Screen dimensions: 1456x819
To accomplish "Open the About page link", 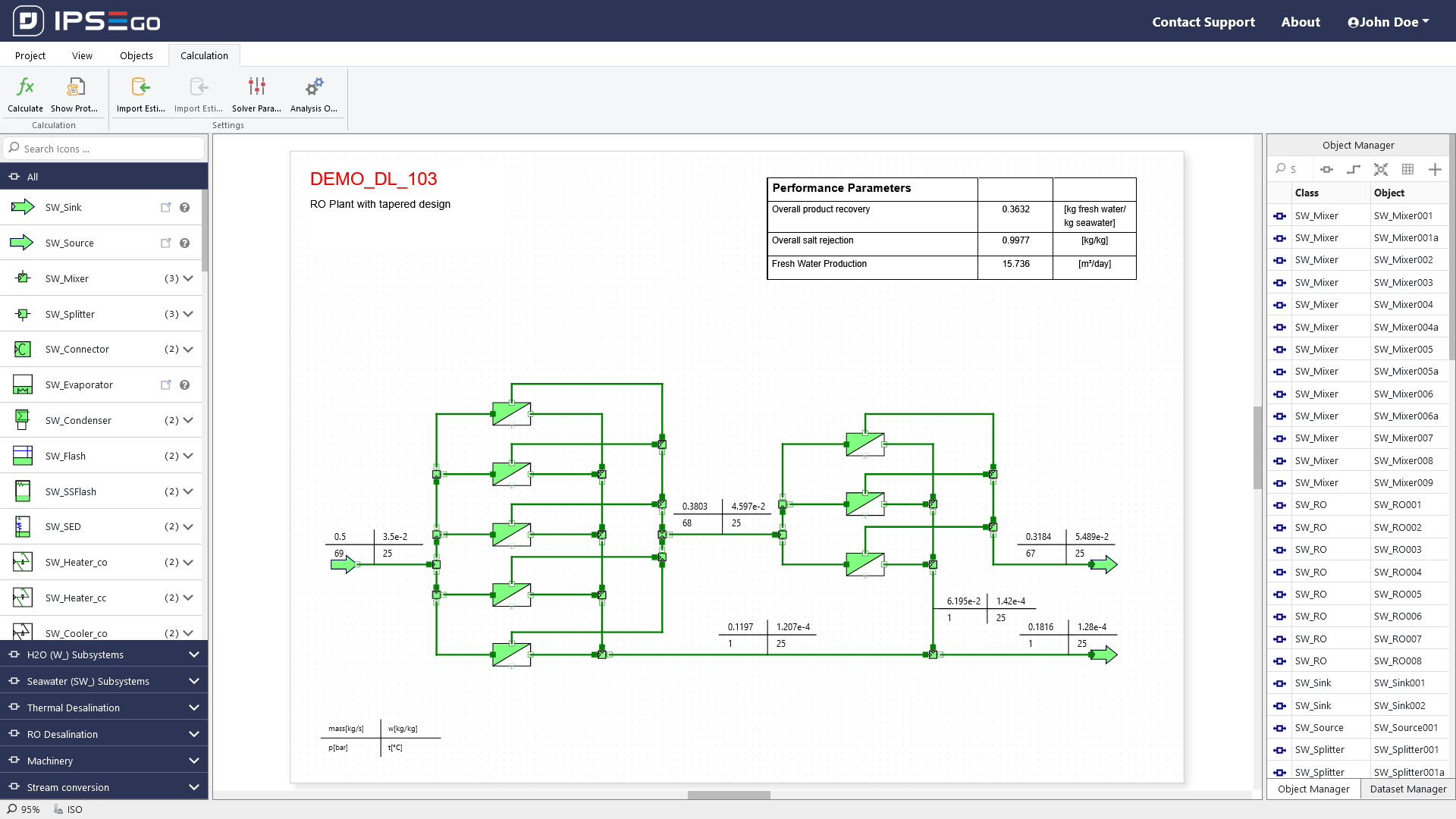I will click(1300, 22).
